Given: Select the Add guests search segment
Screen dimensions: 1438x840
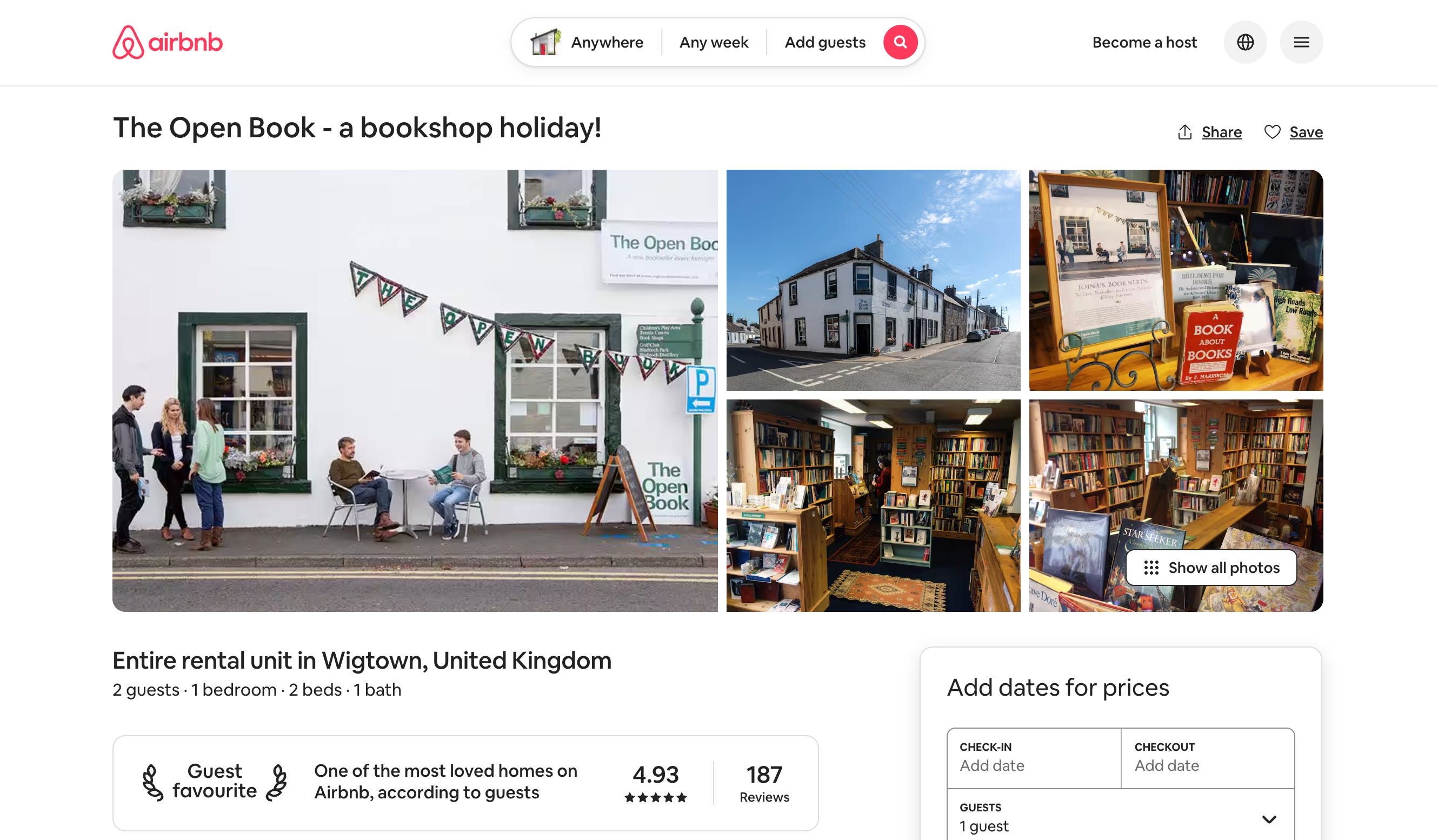Looking at the screenshot, I should coord(824,42).
